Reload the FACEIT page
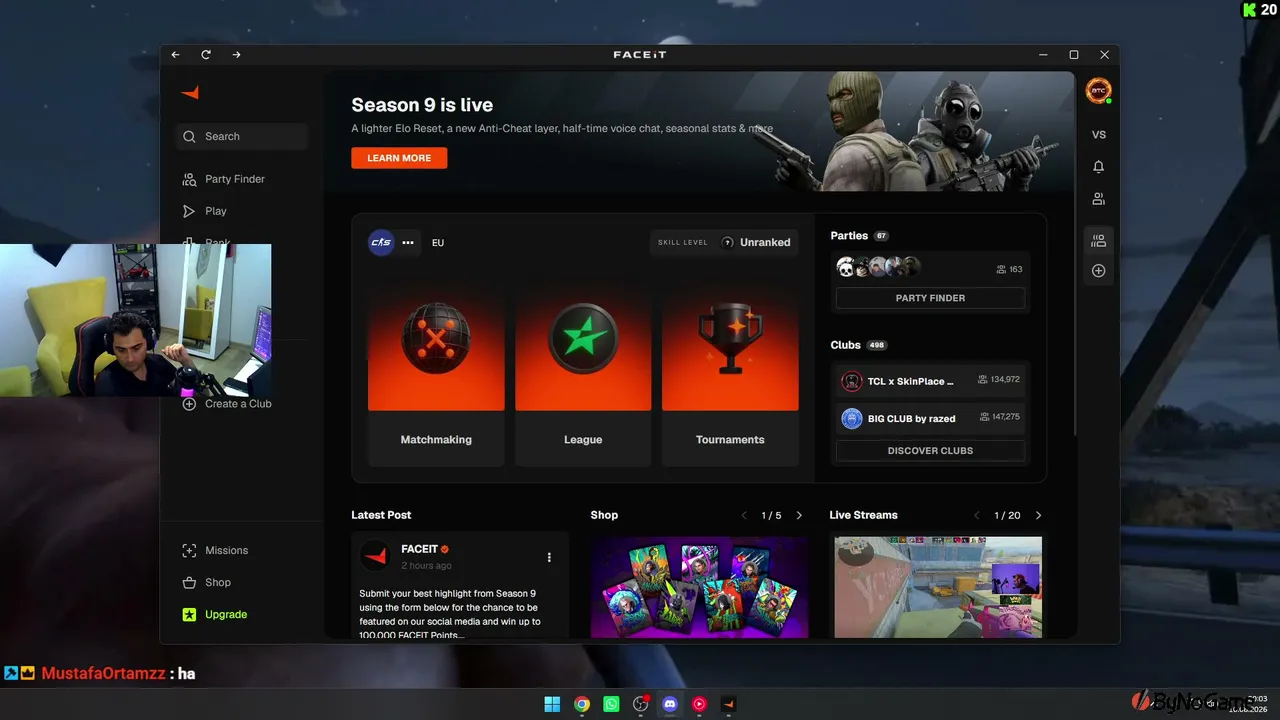Screen dimensions: 1280x720 click(x=206, y=55)
